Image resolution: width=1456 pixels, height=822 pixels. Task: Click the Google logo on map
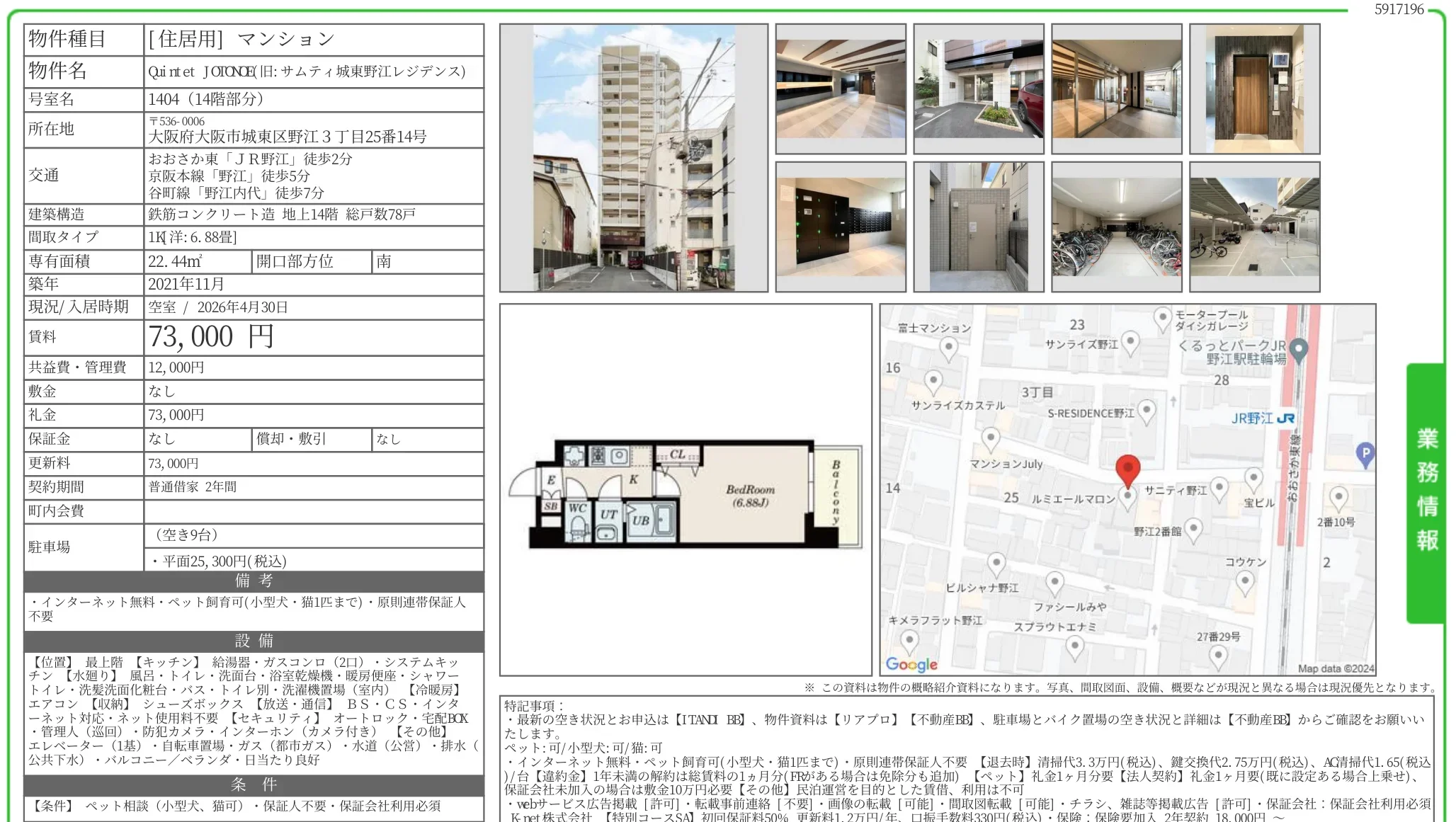[x=911, y=664]
